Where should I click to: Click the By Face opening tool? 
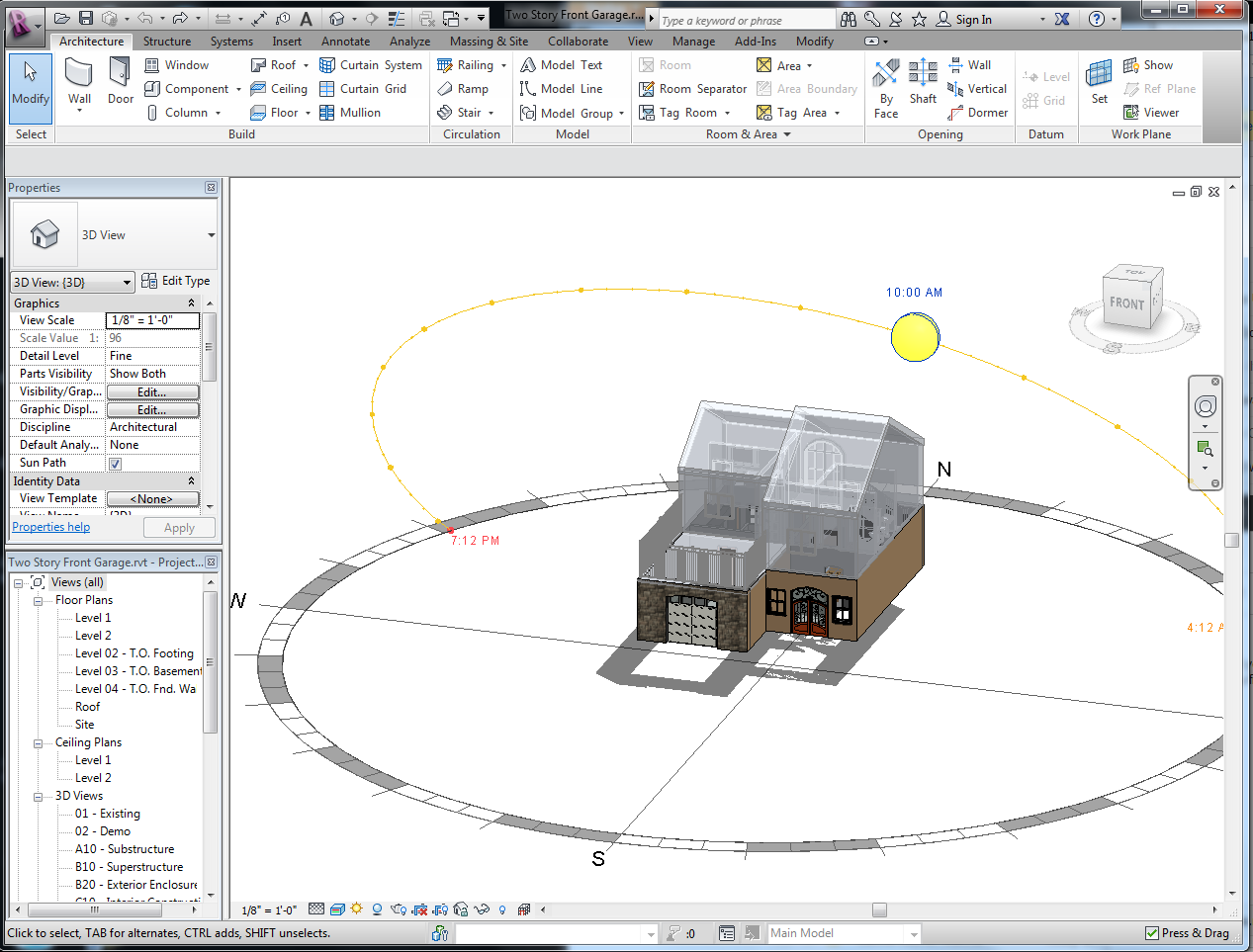pos(886,87)
